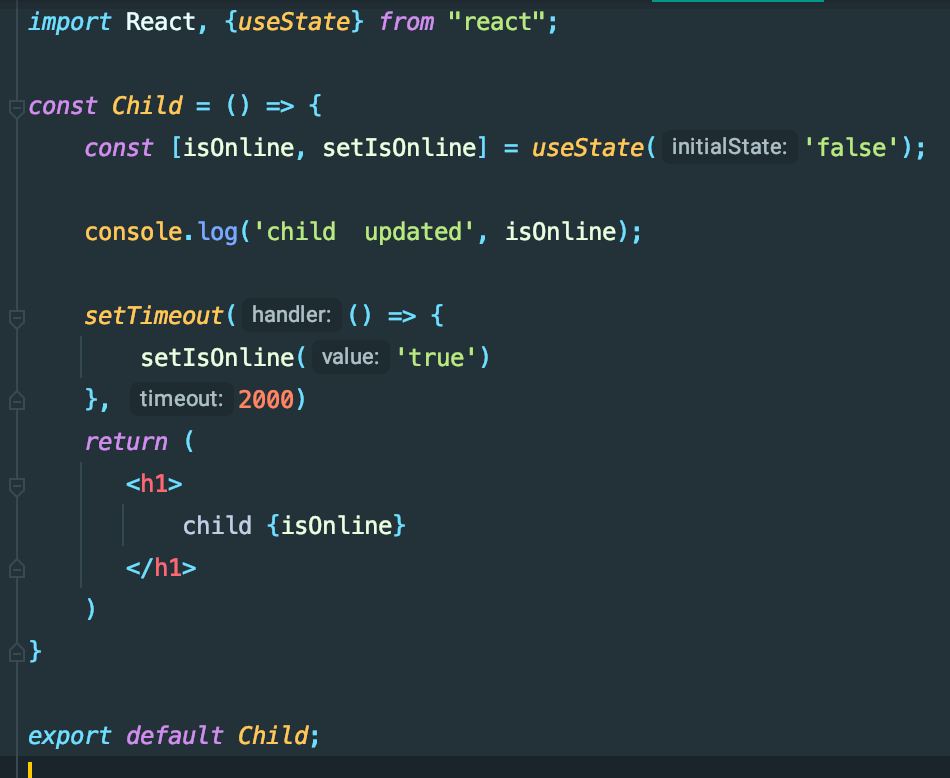Click the 'value:' parameter hint
The width and height of the screenshot is (950, 778).
click(350, 357)
